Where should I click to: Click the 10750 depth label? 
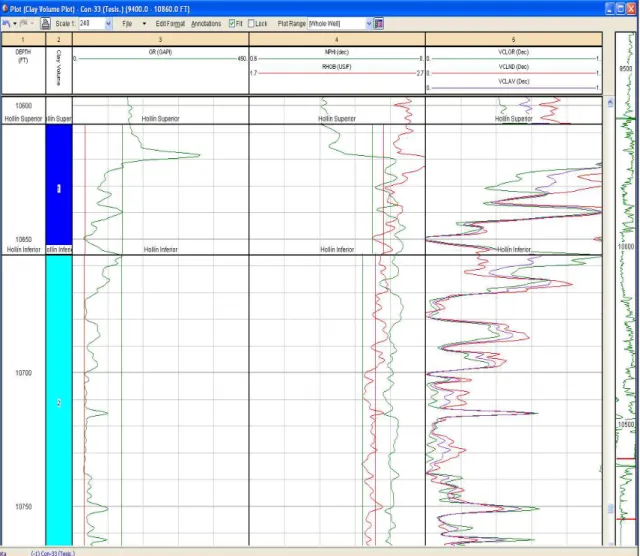(23, 506)
